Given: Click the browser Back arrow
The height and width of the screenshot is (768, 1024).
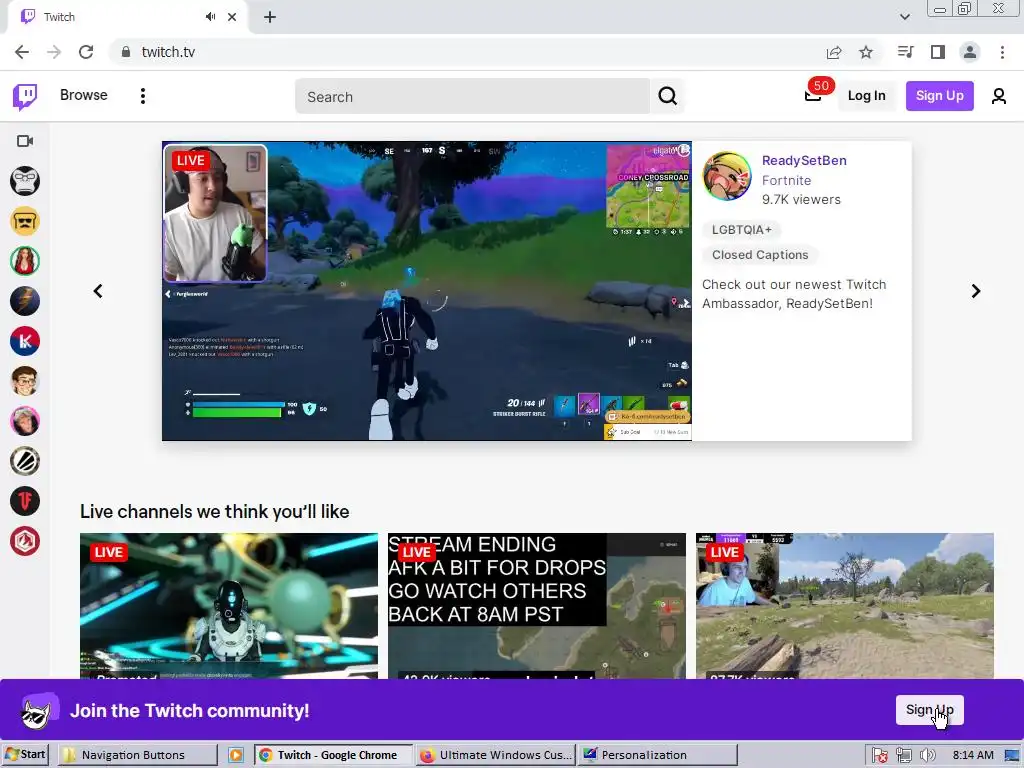Looking at the screenshot, I should point(22,52).
